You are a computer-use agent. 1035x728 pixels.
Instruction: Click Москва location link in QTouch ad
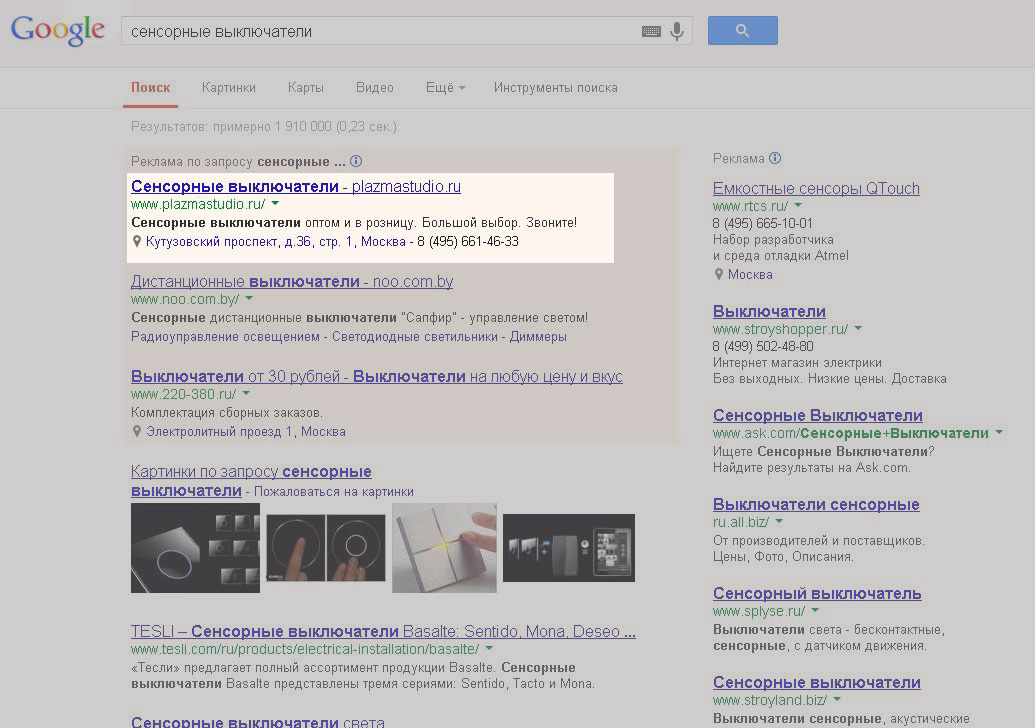pos(750,275)
